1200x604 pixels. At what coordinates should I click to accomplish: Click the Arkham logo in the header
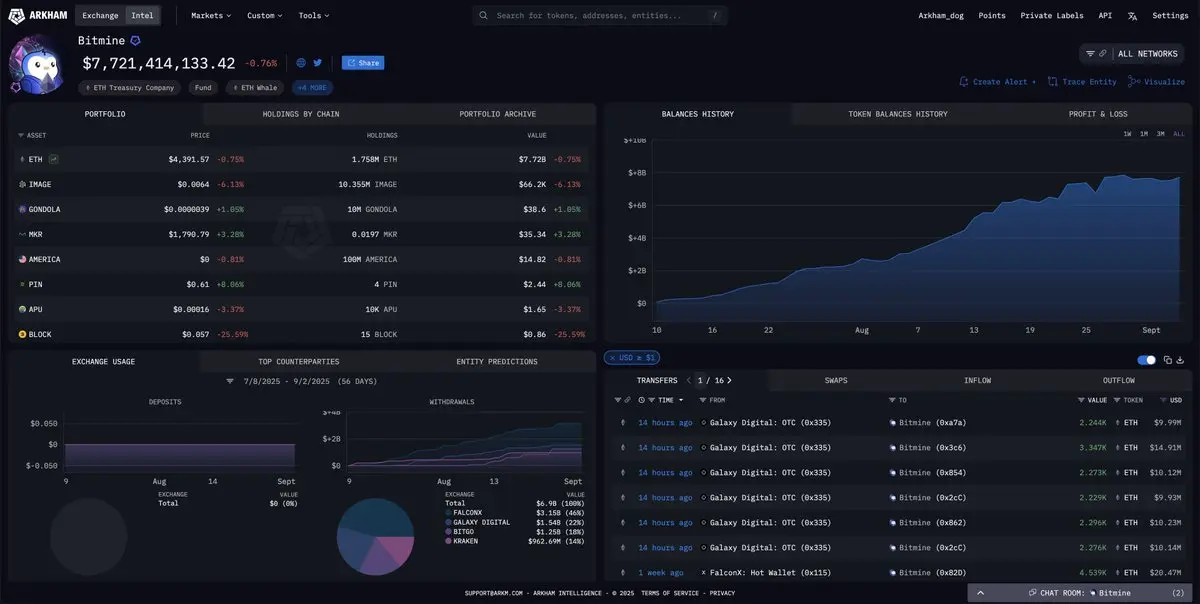(x=39, y=15)
